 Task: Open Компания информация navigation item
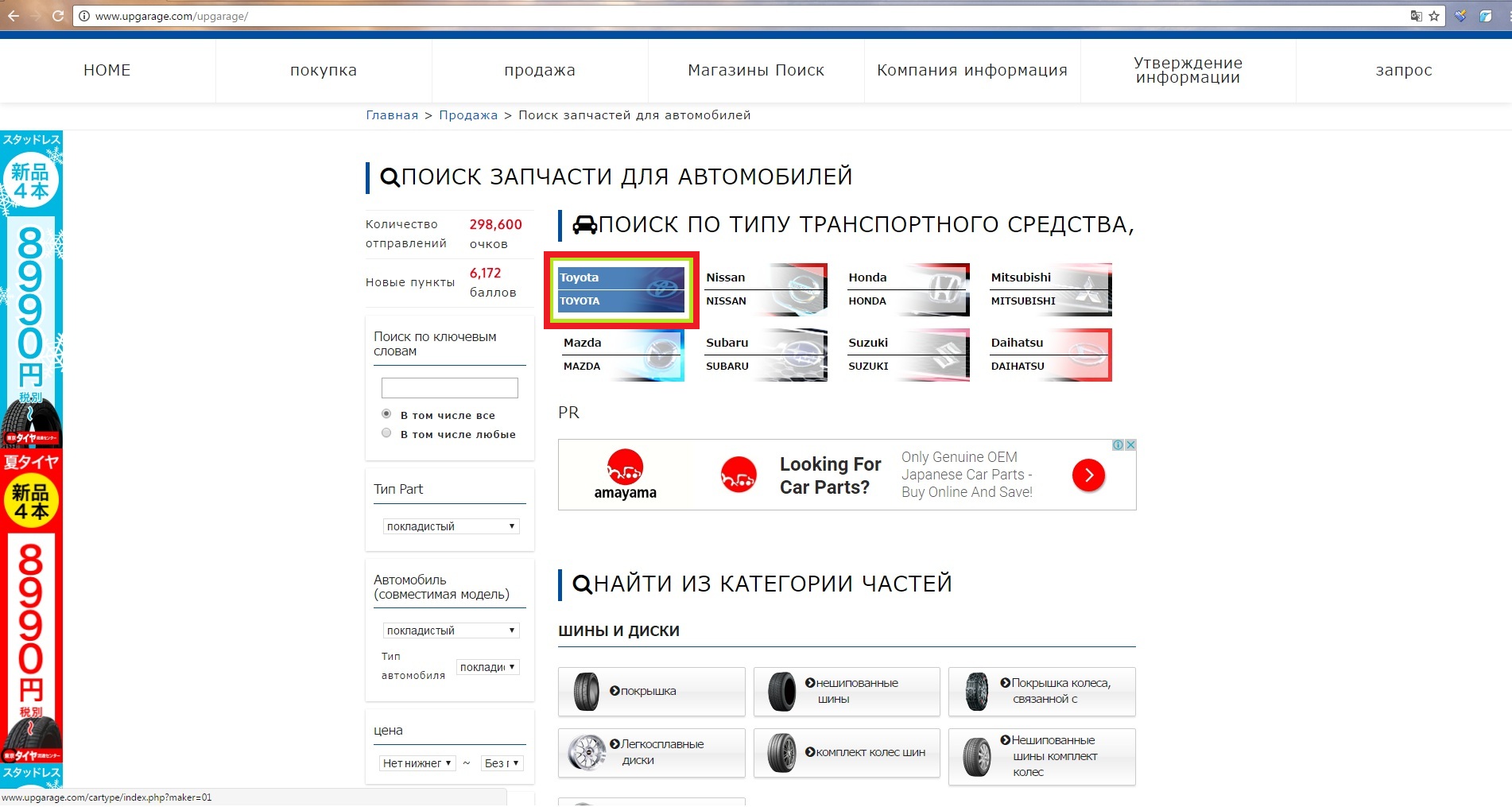tap(972, 70)
